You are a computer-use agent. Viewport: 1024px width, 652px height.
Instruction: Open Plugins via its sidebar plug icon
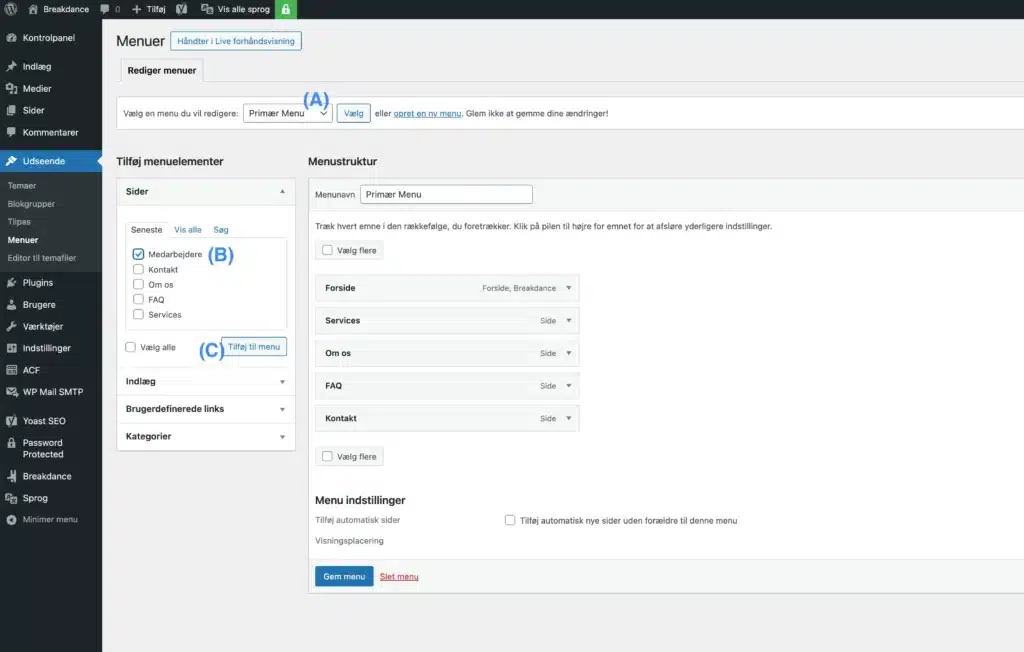coord(12,283)
